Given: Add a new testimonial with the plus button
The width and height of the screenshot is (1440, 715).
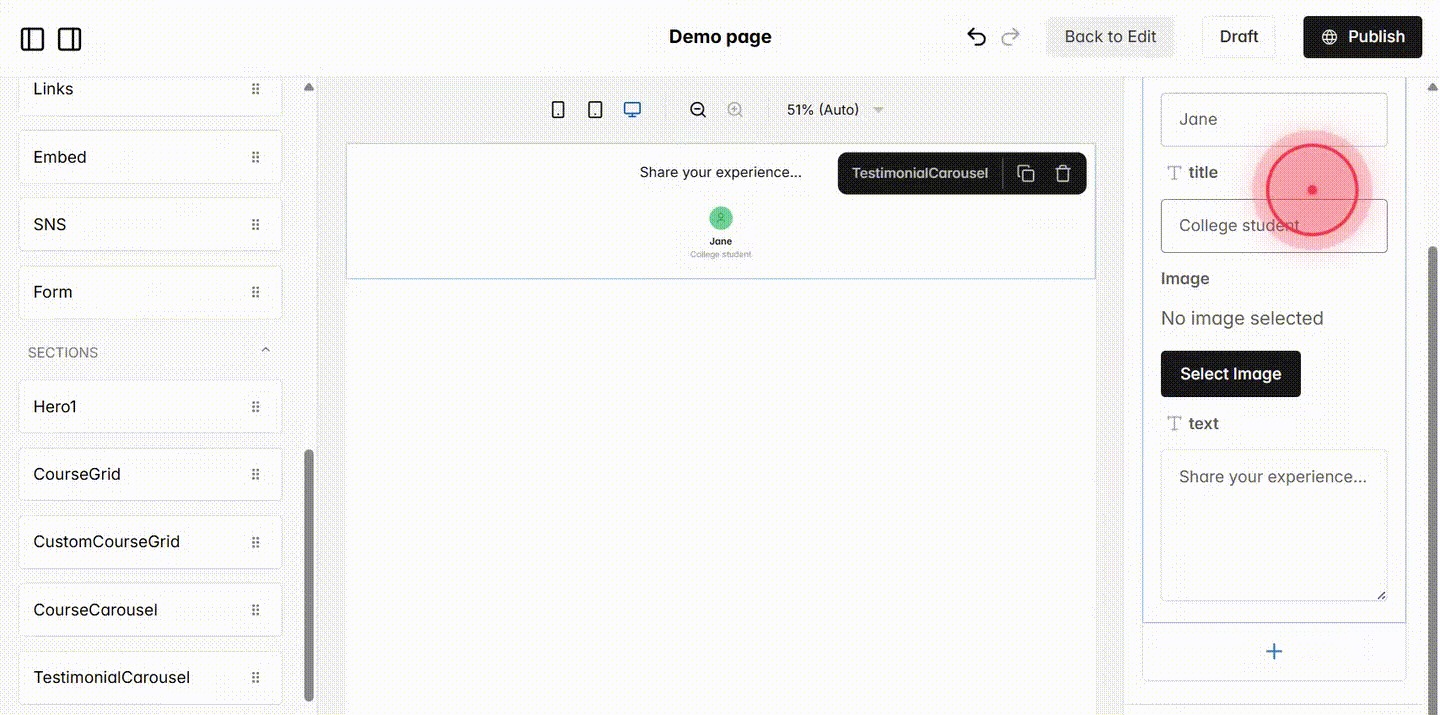Looking at the screenshot, I should 1273,651.
